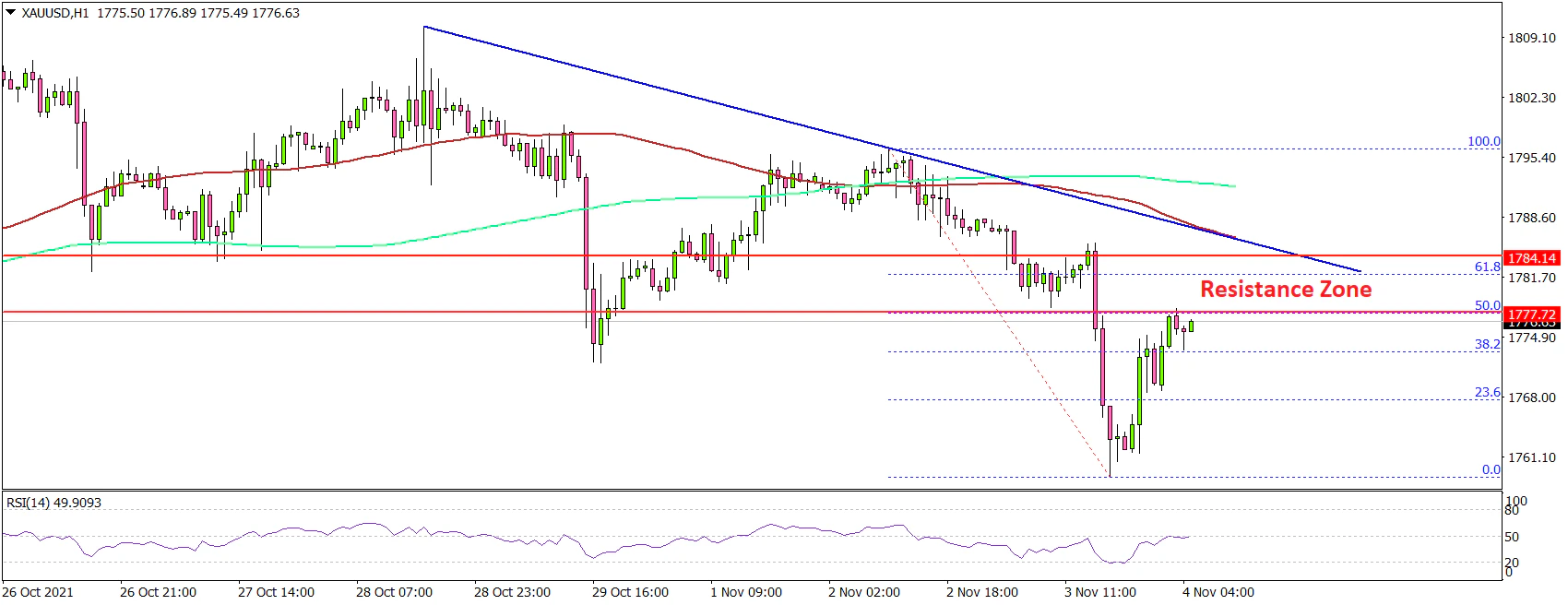1568x605 pixels.
Task: Select the 23.6 Fibonacci level label
Action: tap(1487, 392)
